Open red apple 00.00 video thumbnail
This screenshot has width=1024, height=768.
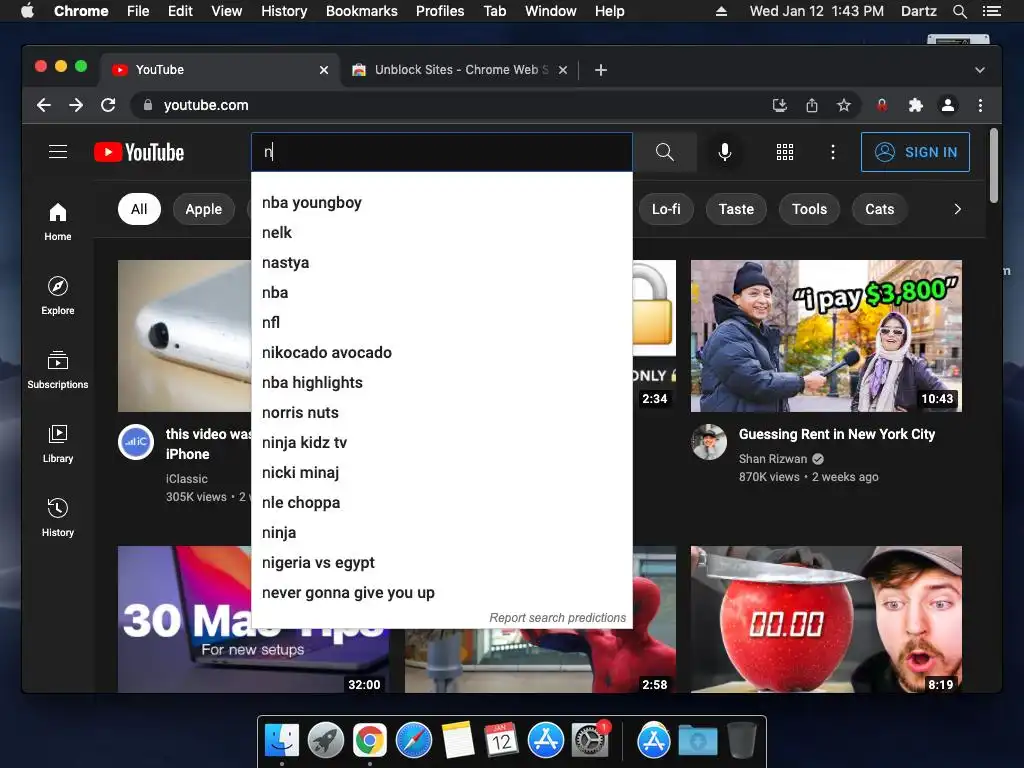[826, 620]
